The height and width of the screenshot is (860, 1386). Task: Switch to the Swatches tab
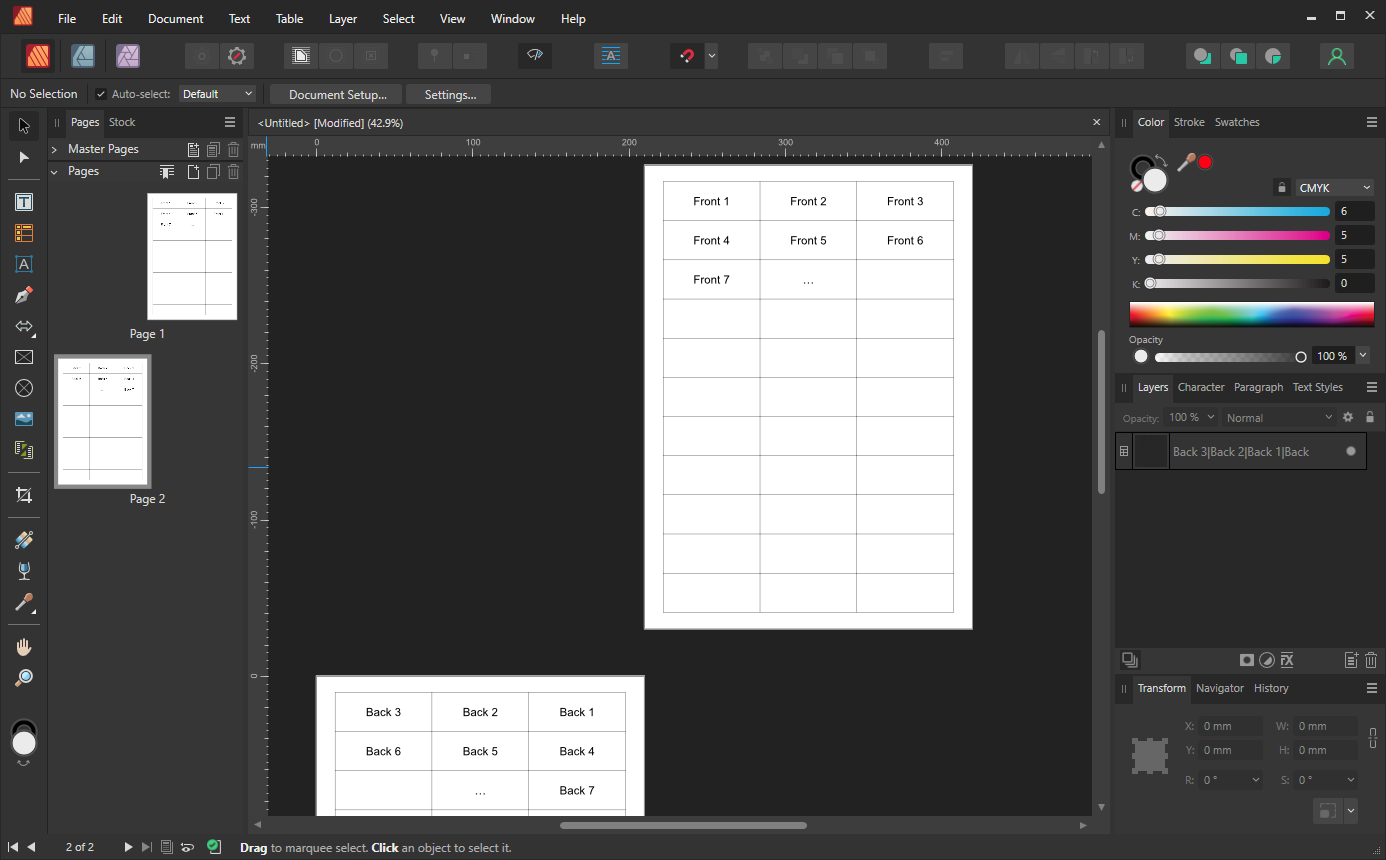[1237, 122]
